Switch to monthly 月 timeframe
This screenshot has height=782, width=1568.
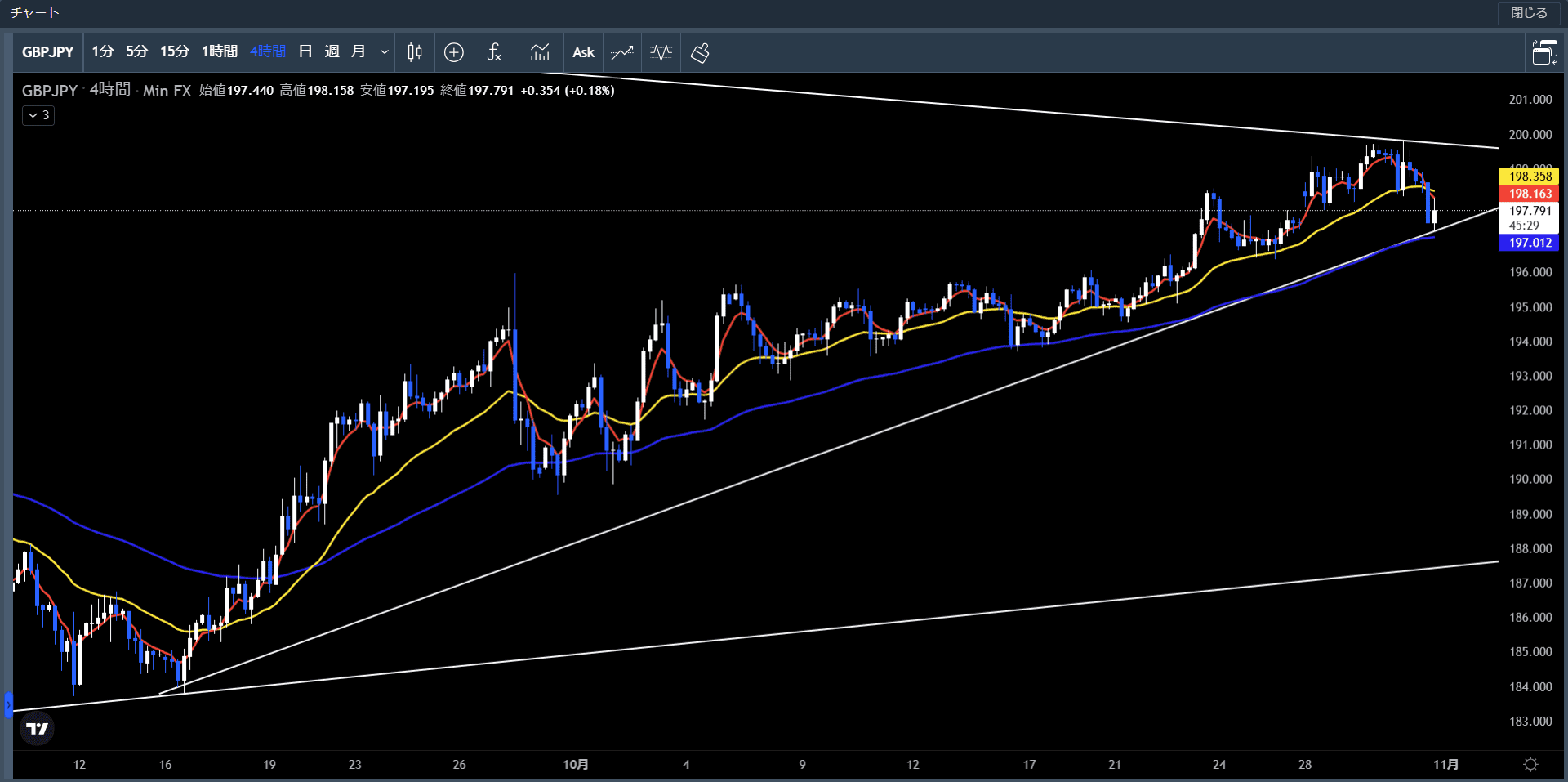click(358, 52)
